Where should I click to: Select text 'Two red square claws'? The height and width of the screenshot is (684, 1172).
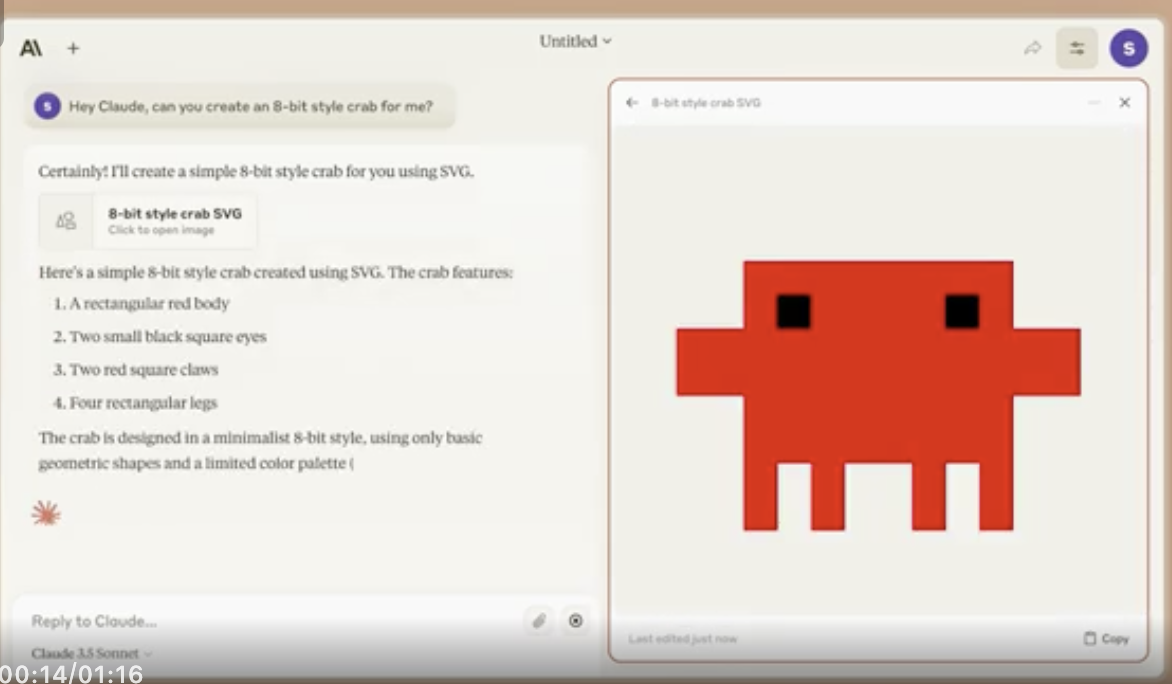pyautogui.click(x=144, y=369)
